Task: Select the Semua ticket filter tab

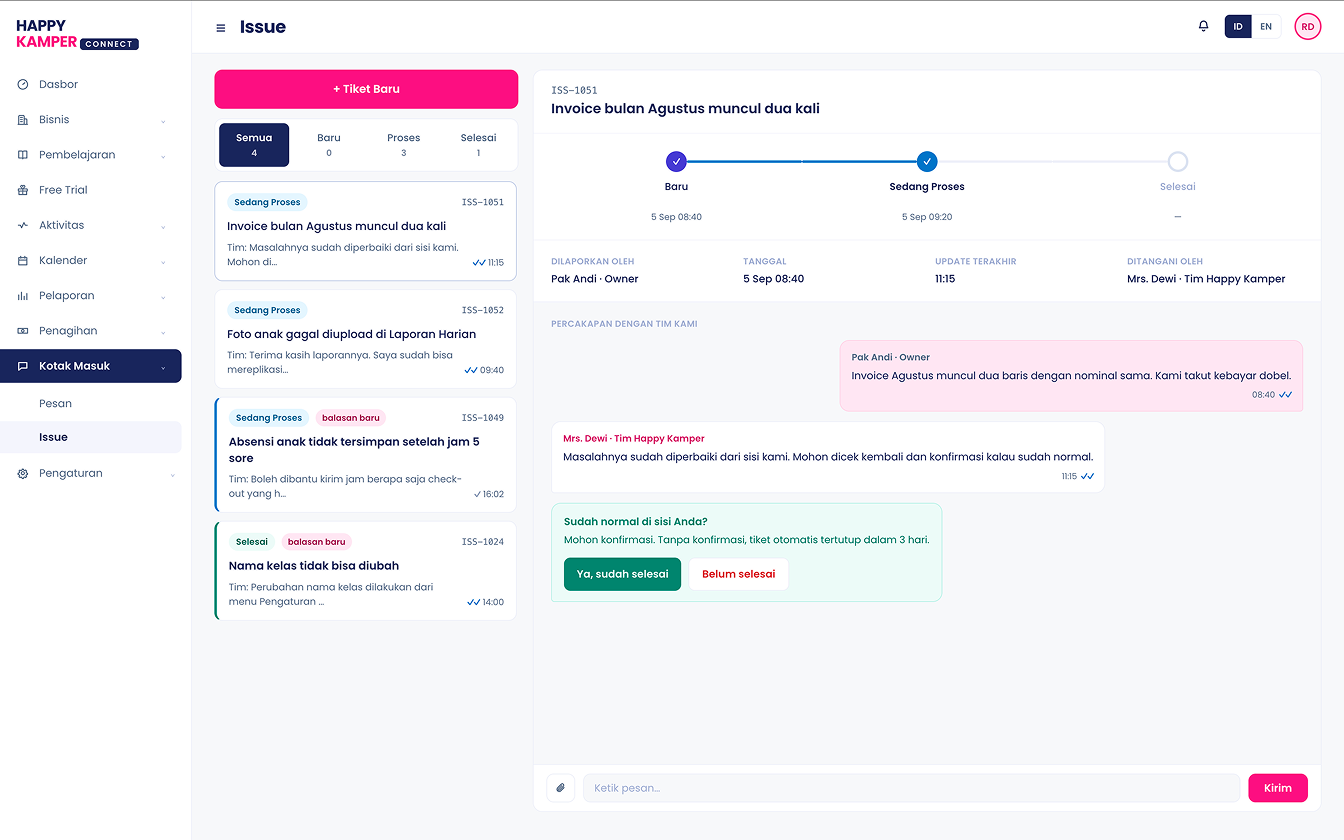Action: pyautogui.click(x=254, y=145)
